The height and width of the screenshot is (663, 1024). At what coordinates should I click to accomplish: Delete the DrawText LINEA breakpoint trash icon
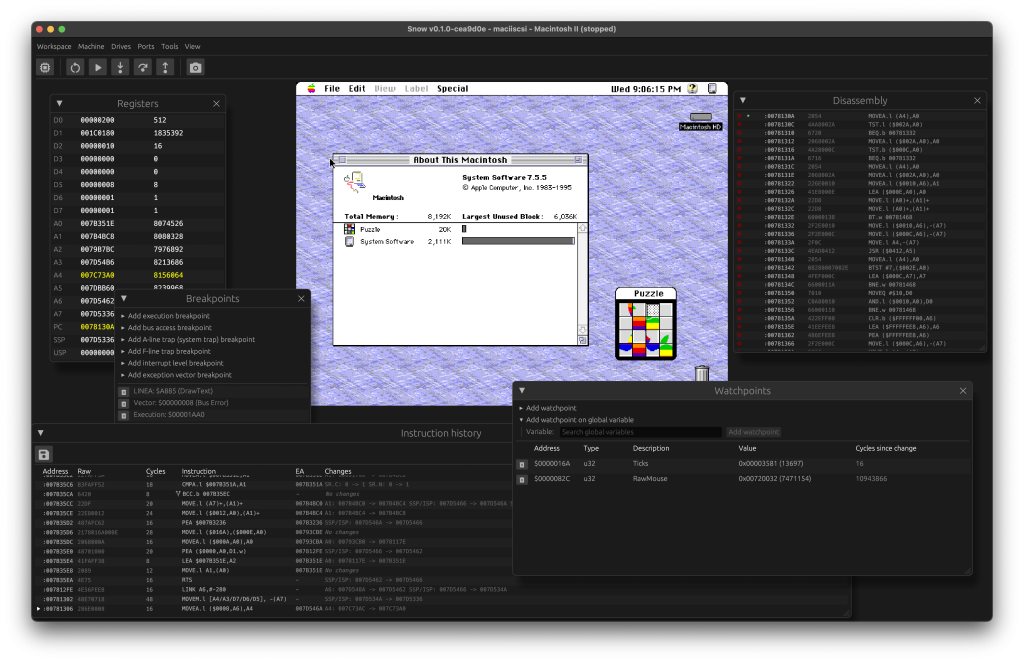click(124, 391)
